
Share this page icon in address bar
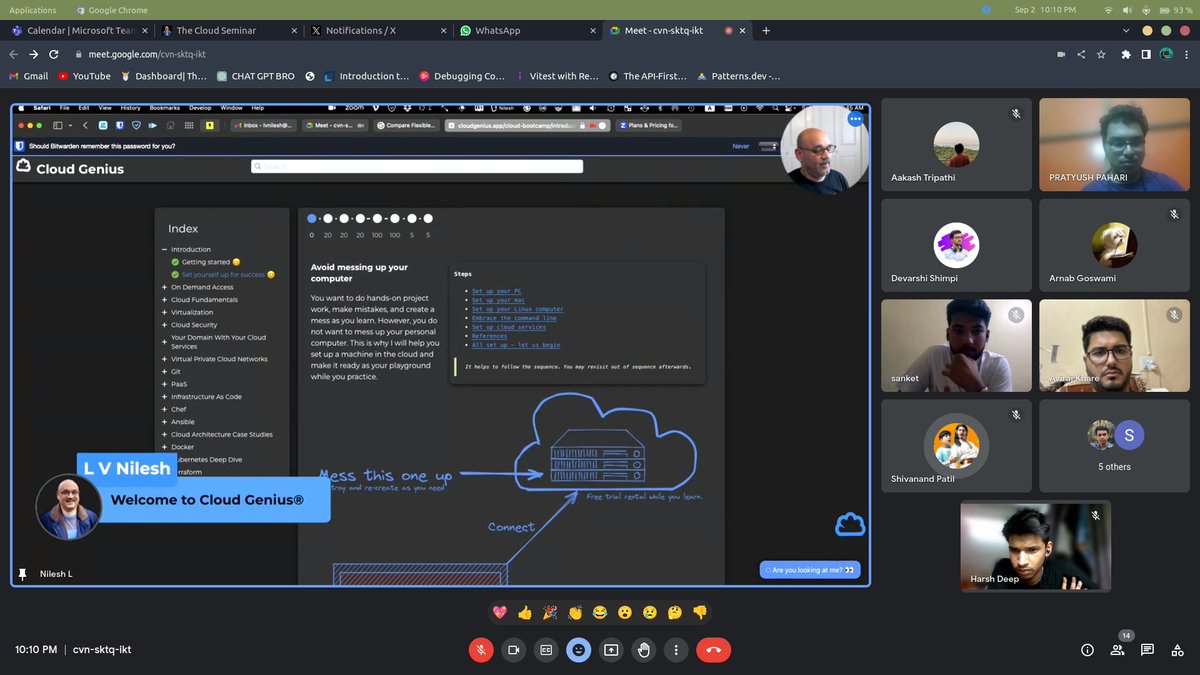point(1080,54)
